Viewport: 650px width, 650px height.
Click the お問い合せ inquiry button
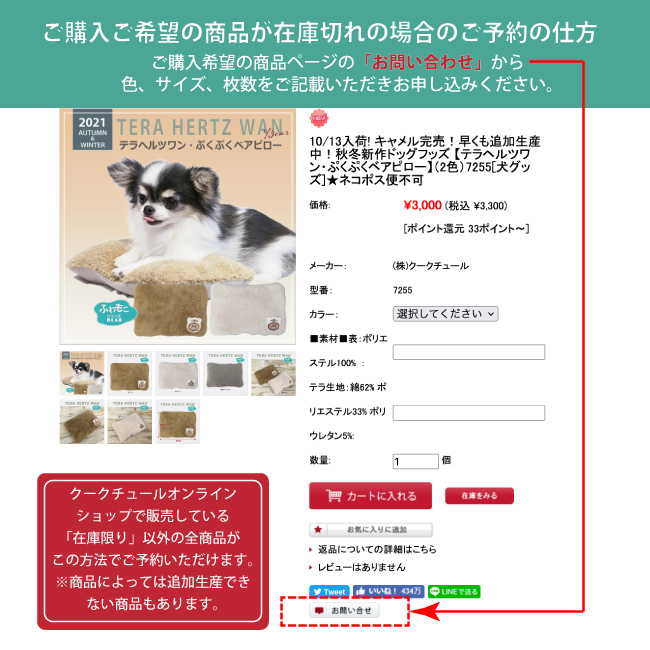[x=344, y=611]
